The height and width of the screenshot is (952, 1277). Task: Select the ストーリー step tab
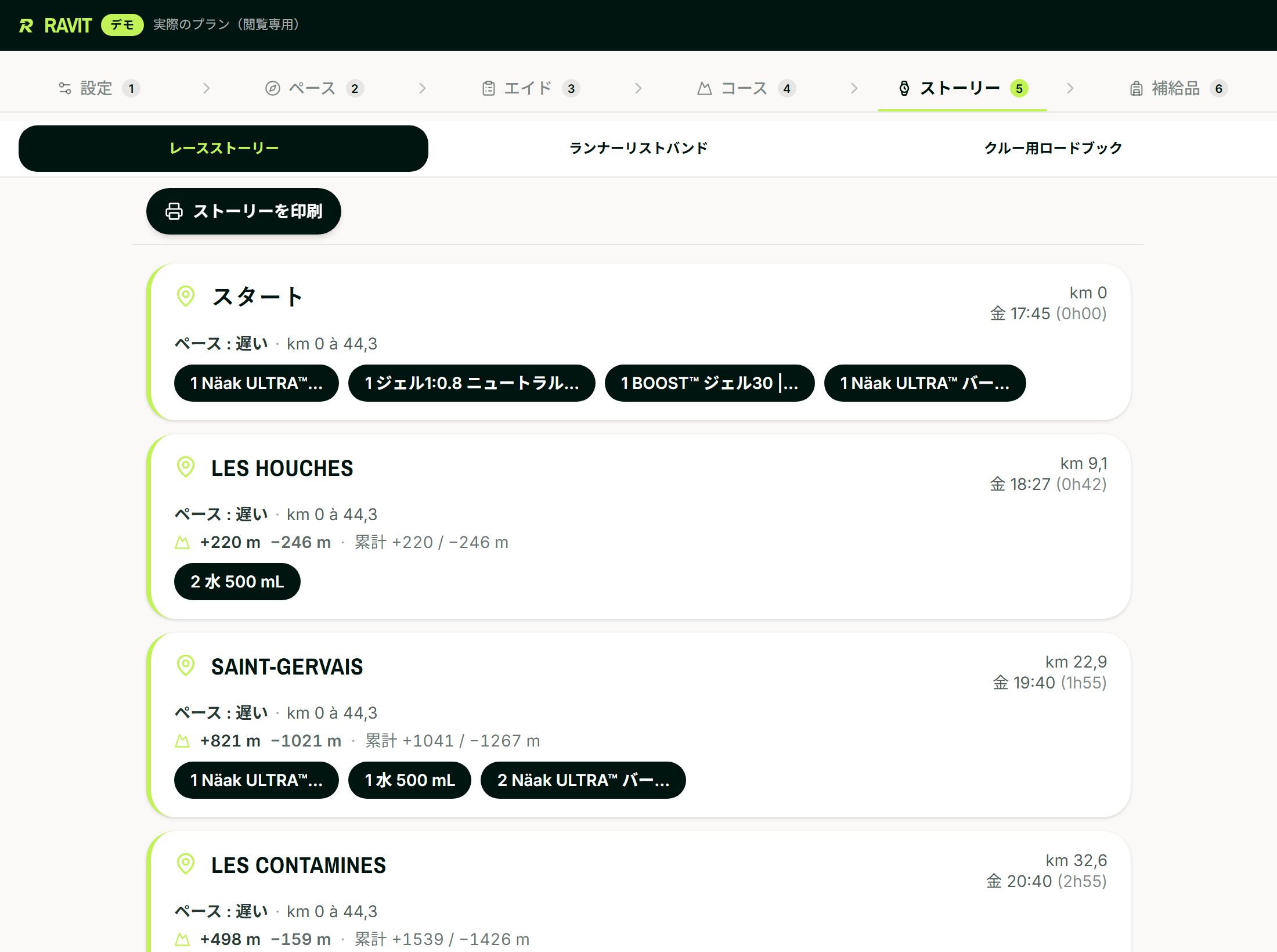(962, 88)
